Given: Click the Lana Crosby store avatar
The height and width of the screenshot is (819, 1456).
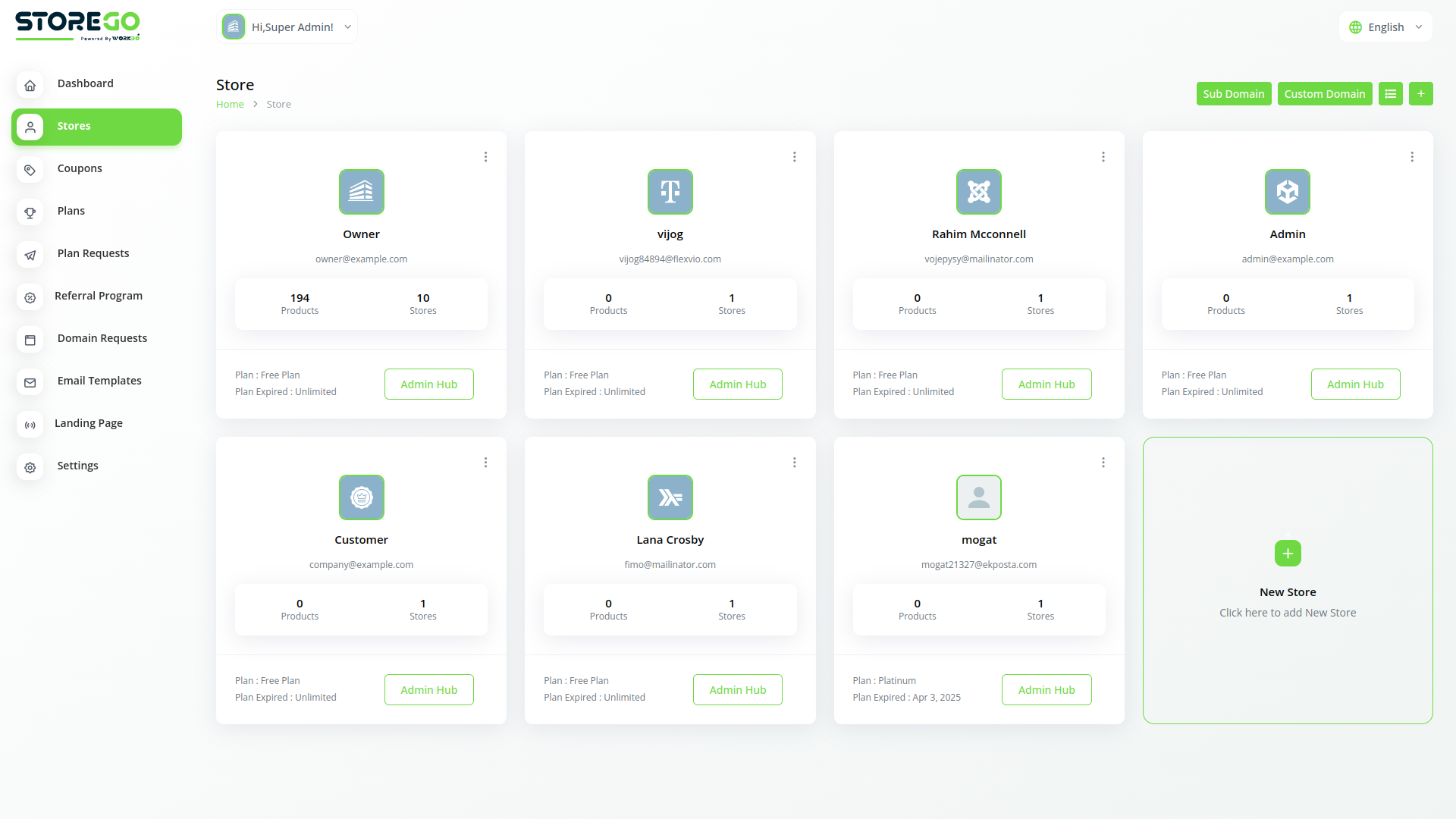Looking at the screenshot, I should coord(670,497).
